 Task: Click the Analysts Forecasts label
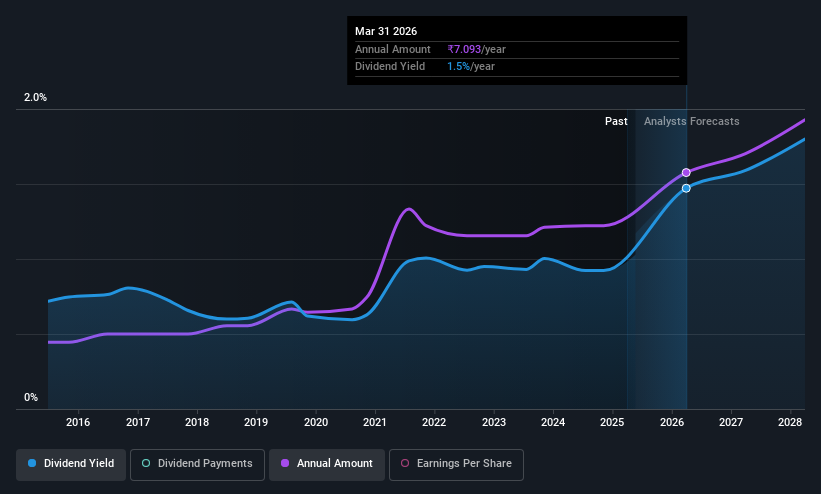692,121
